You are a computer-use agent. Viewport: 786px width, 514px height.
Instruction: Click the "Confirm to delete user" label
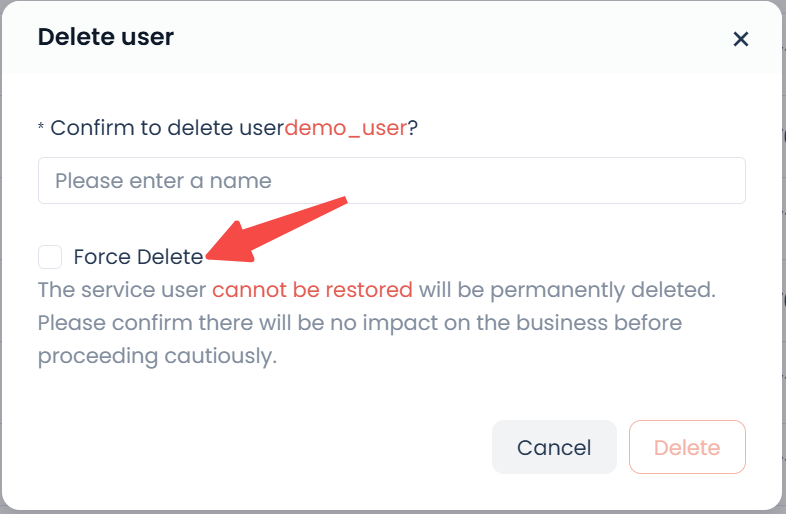167,128
